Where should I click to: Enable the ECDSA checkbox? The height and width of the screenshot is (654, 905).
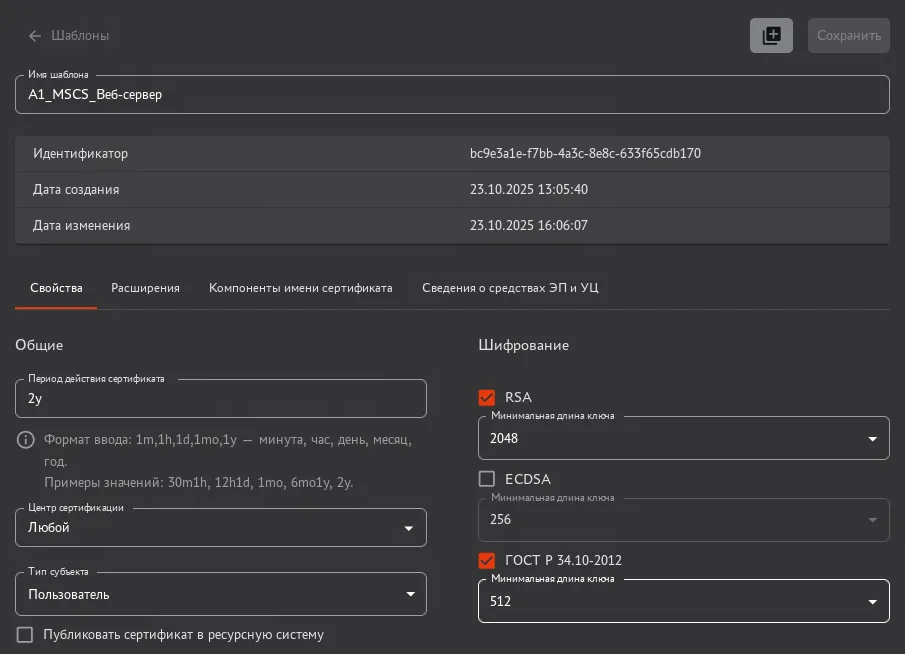[487, 479]
